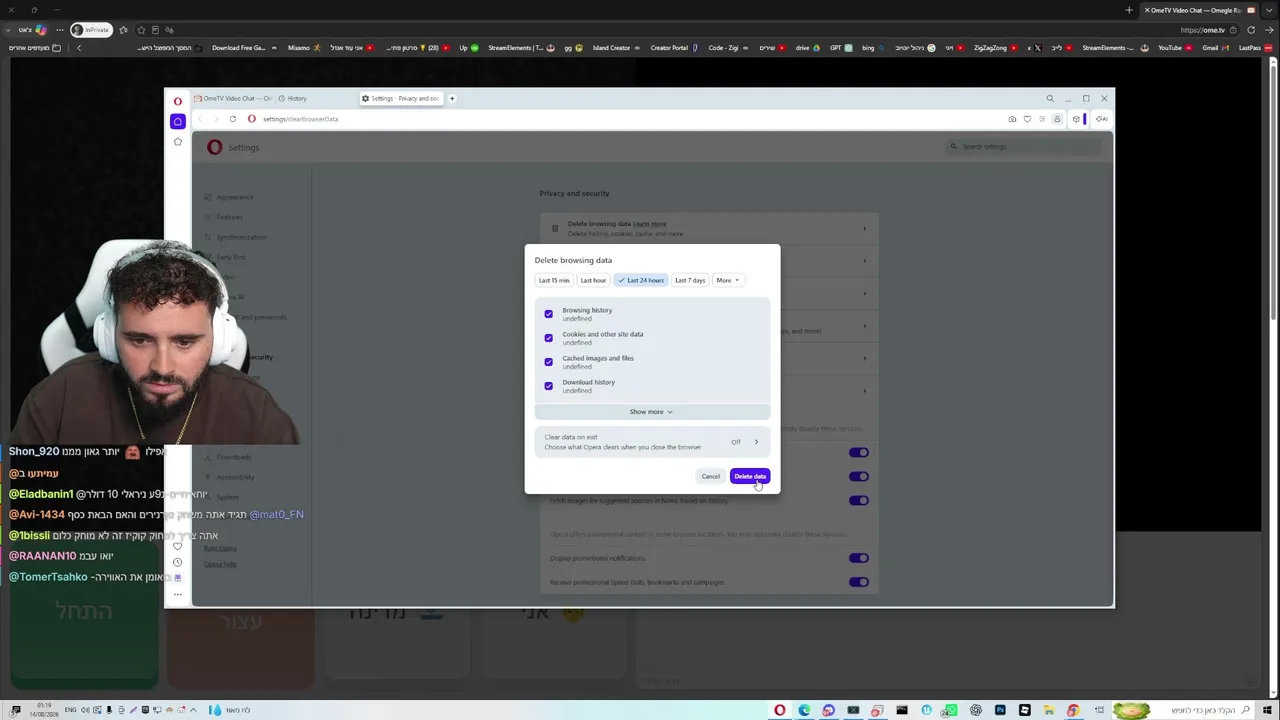Switch to the OmeTV Video Chat Opera tab
Viewport: 1280px width, 720px height.
coord(233,98)
